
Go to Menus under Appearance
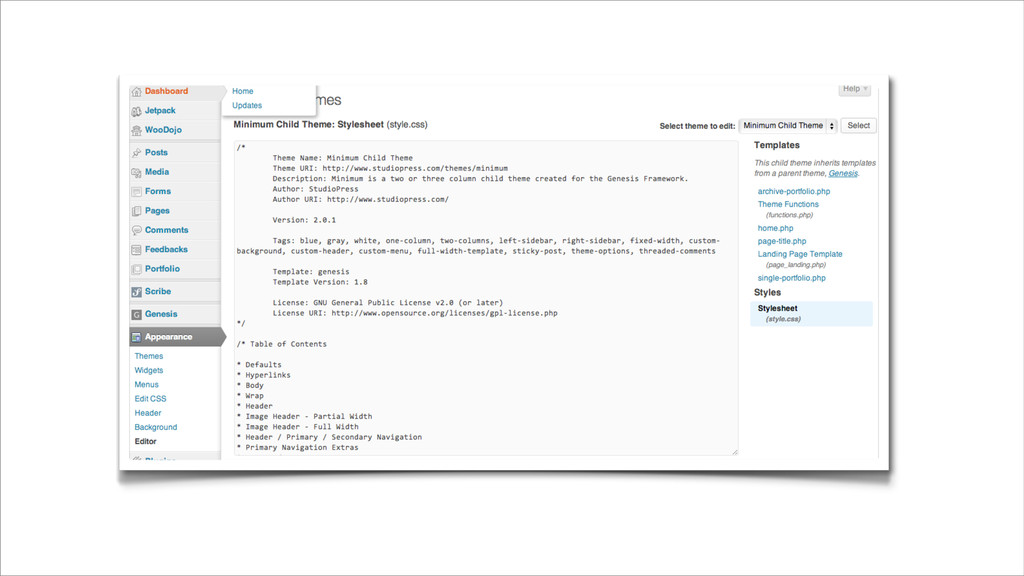[x=146, y=385]
